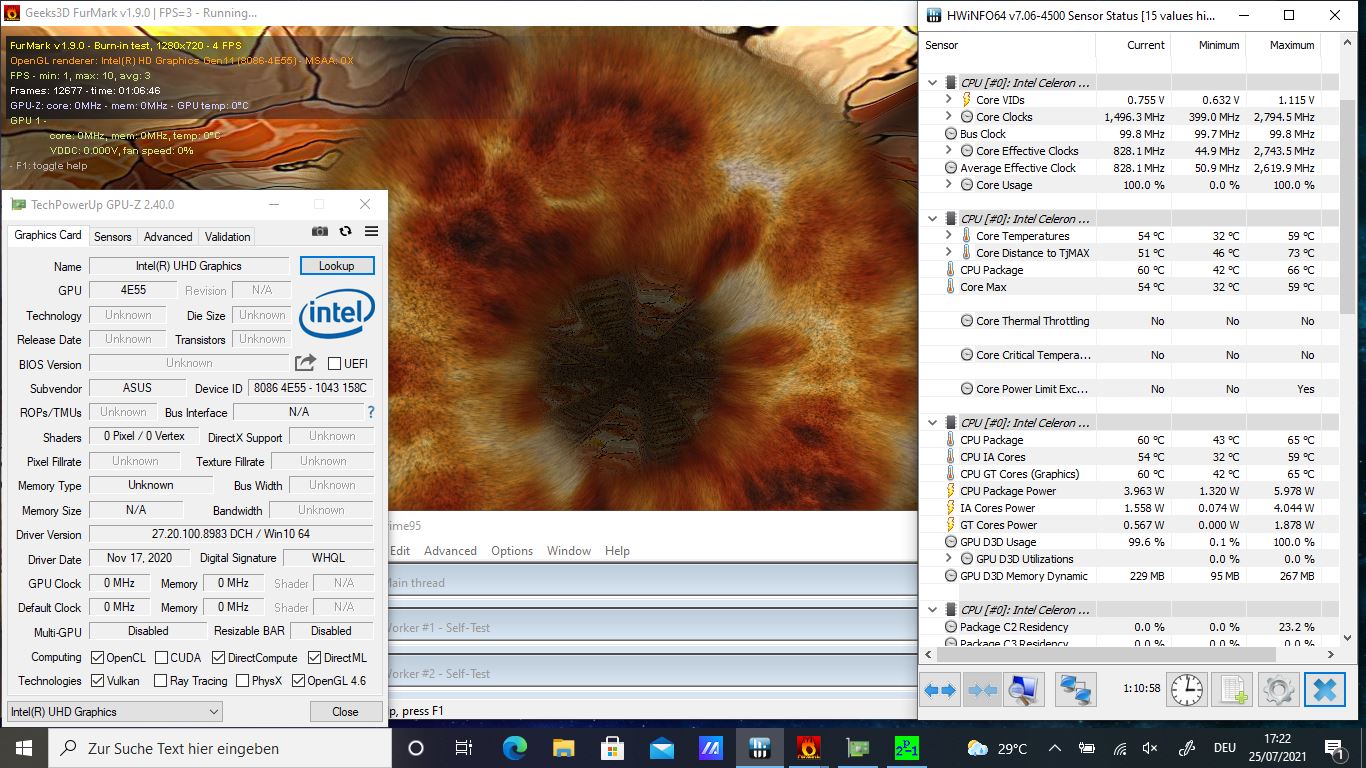Image resolution: width=1366 pixels, height=768 pixels.
Task: Open Task View from taskbar
Action: coord(464,748)
